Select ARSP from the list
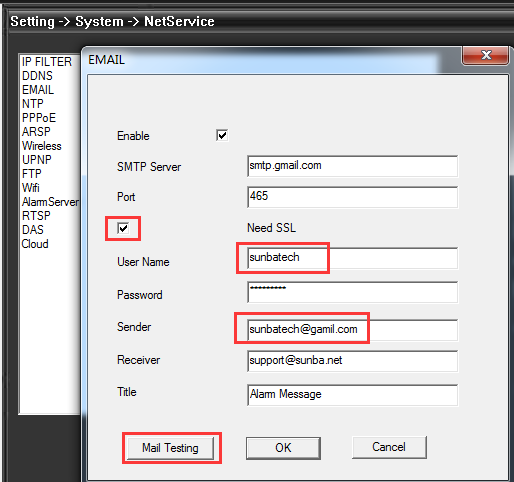 point(36,132)
